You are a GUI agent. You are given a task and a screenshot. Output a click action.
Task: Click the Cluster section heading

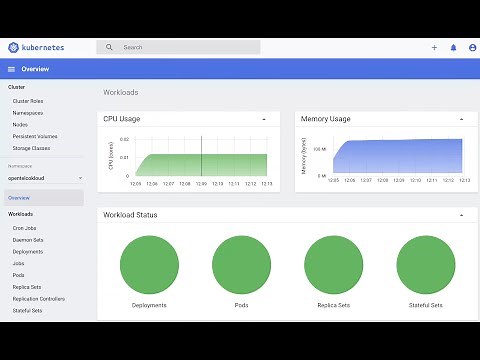click(16, 87)
